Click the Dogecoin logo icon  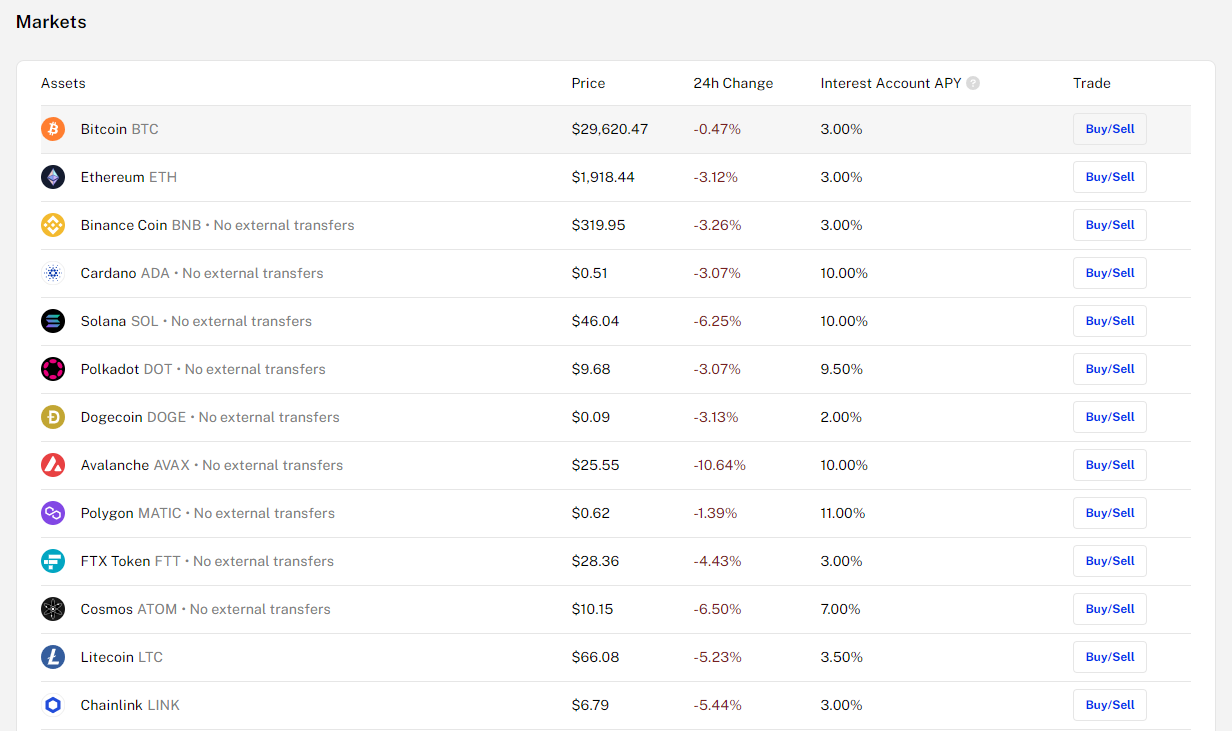(53, 417)
